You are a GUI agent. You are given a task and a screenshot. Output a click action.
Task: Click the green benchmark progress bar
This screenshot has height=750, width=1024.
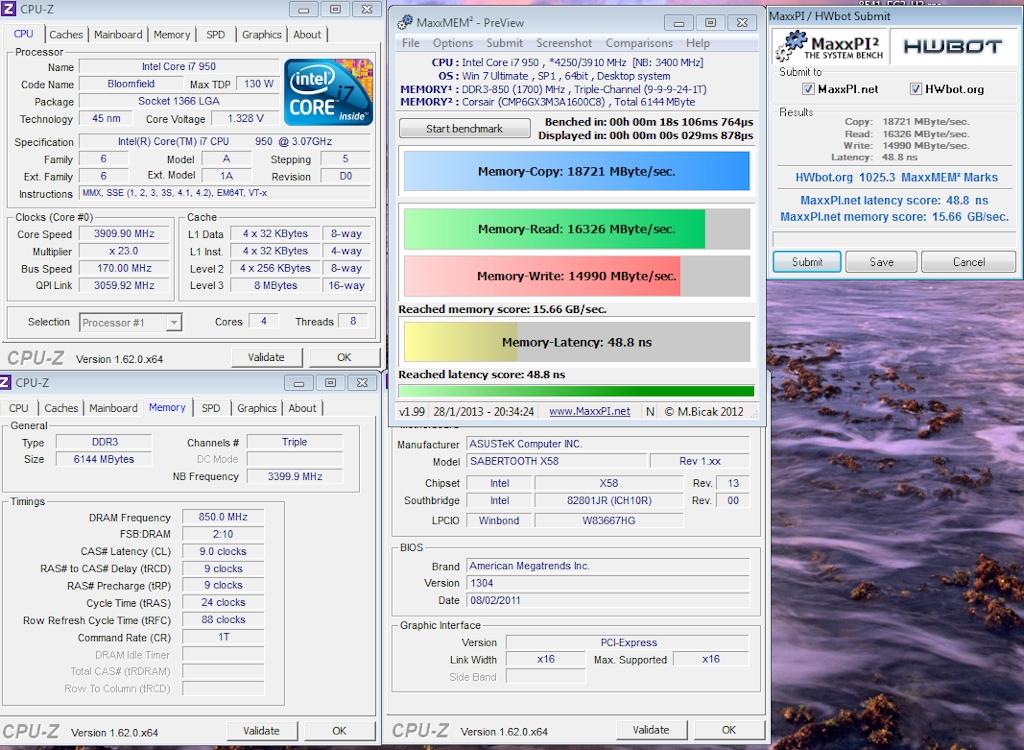click(576, 391)
